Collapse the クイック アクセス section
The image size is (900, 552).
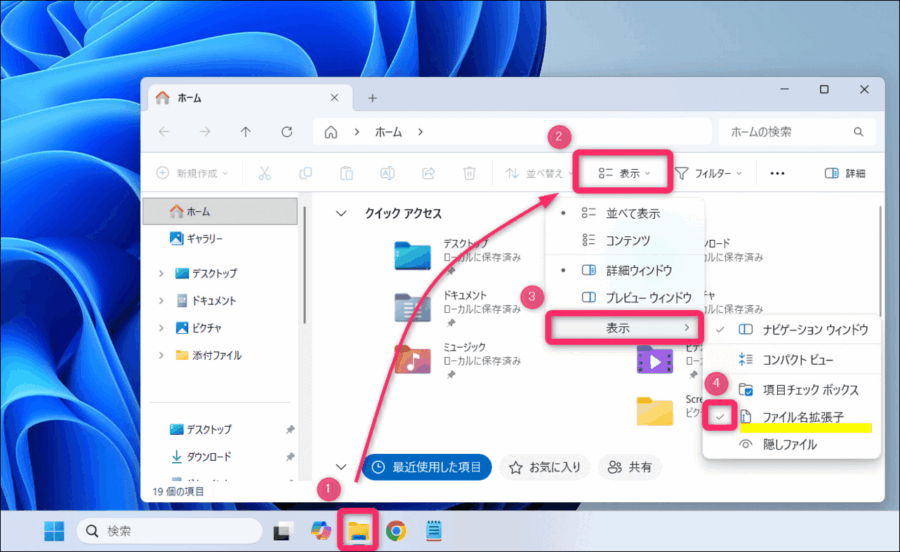pyautogui.click(x=341, y=213)
